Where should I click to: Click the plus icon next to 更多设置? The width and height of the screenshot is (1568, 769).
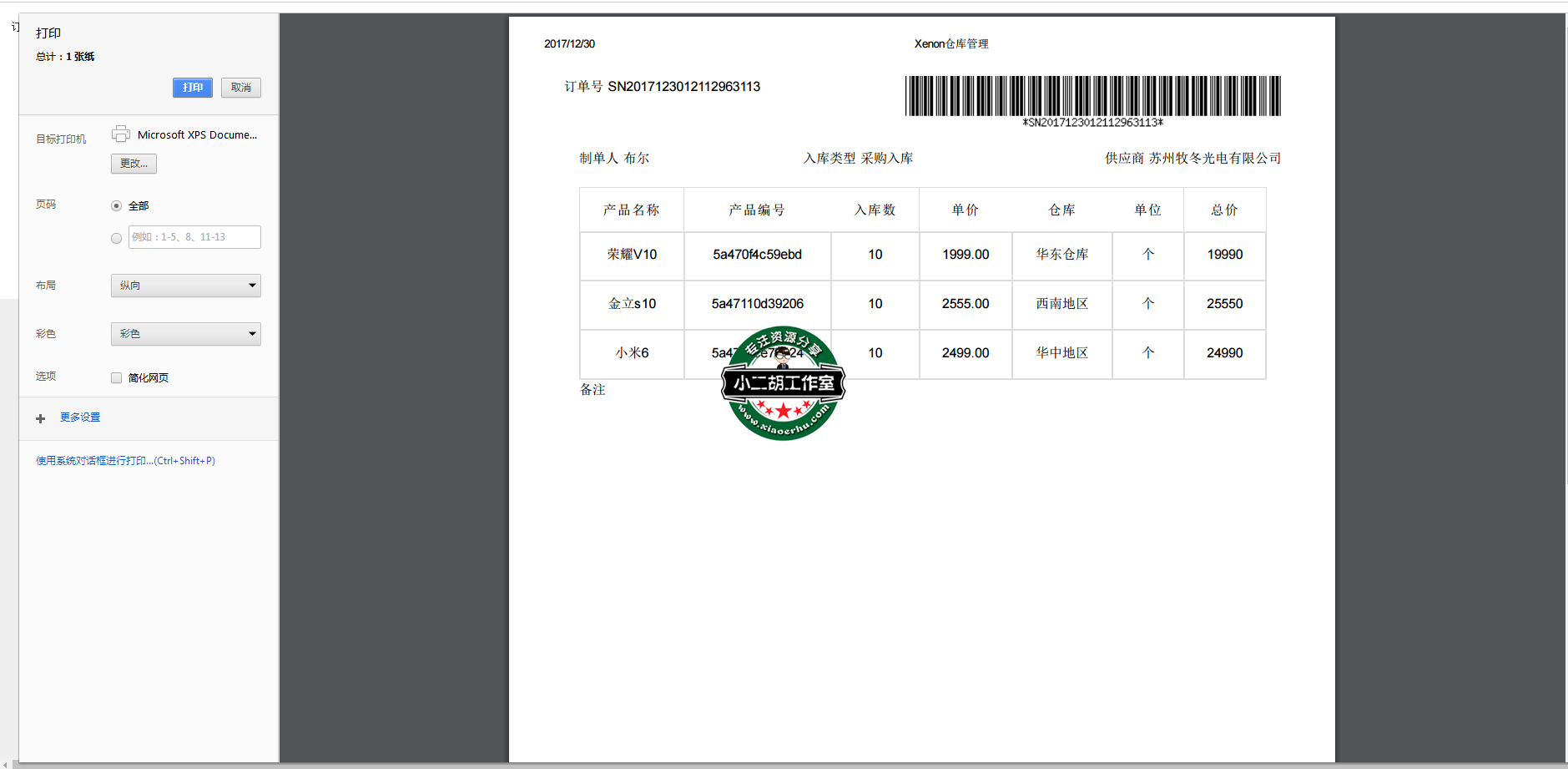[x=40, y=418]
